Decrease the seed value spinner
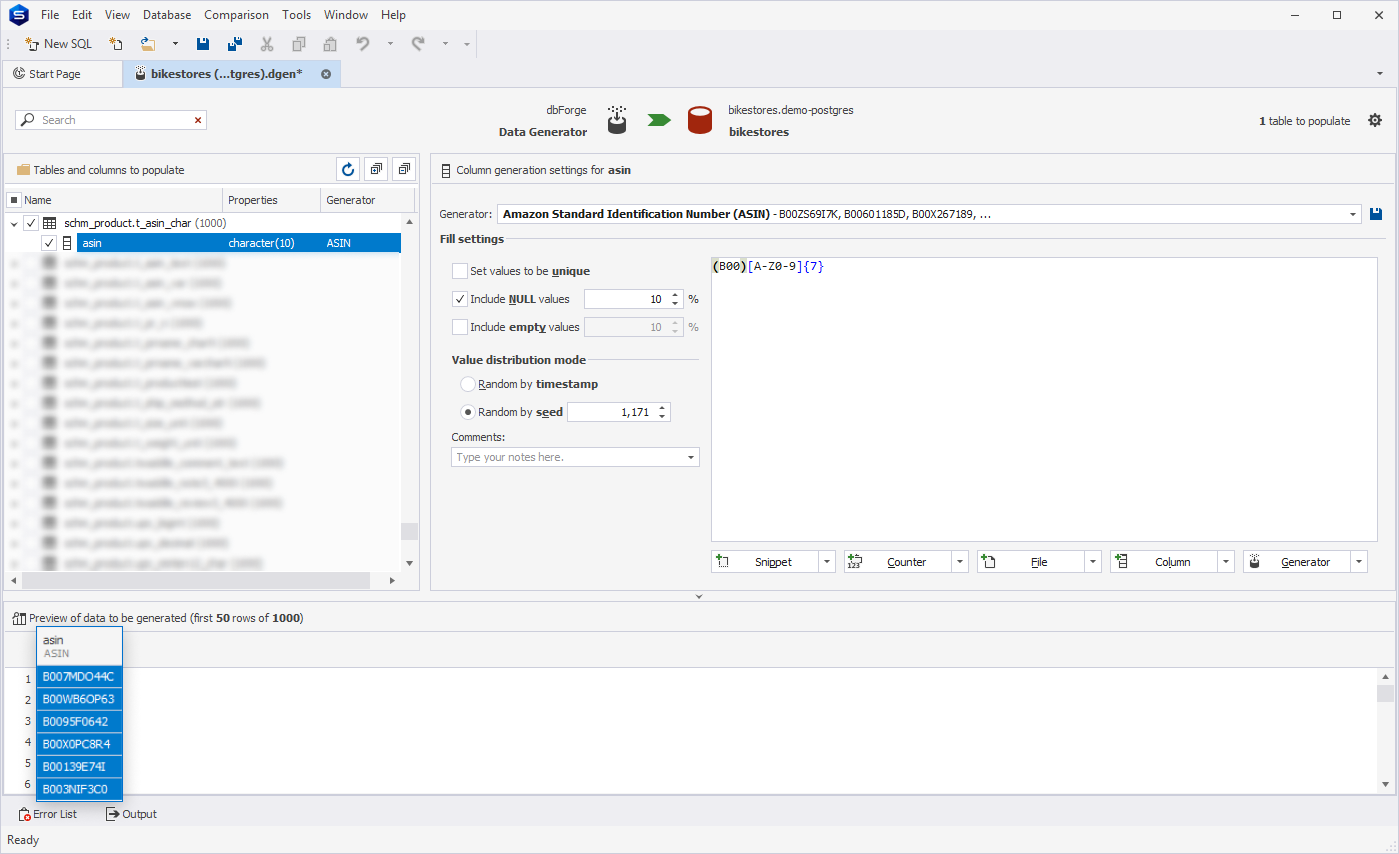Image resolution: width=1399 pixels, height=854 pixels. 664,416
